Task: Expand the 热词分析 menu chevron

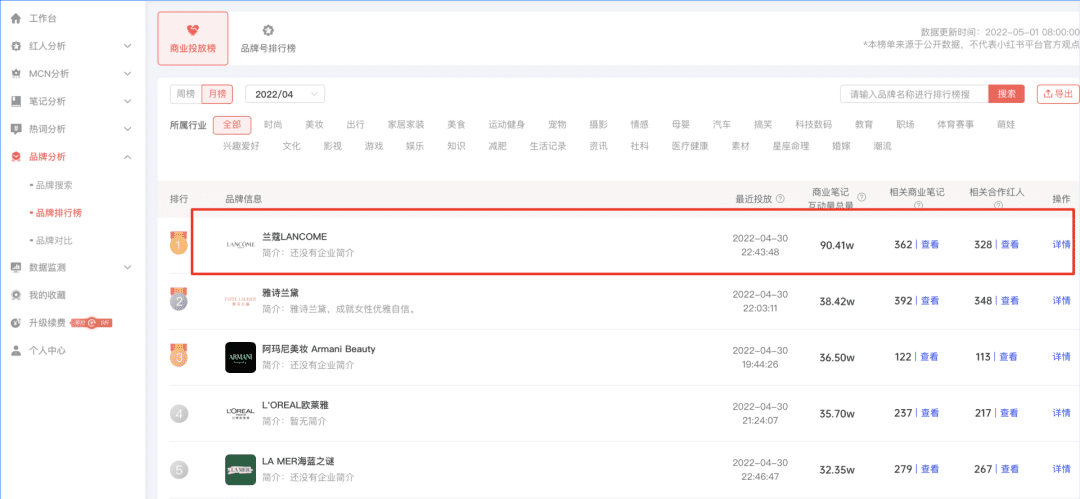Action: pos(127,129)
